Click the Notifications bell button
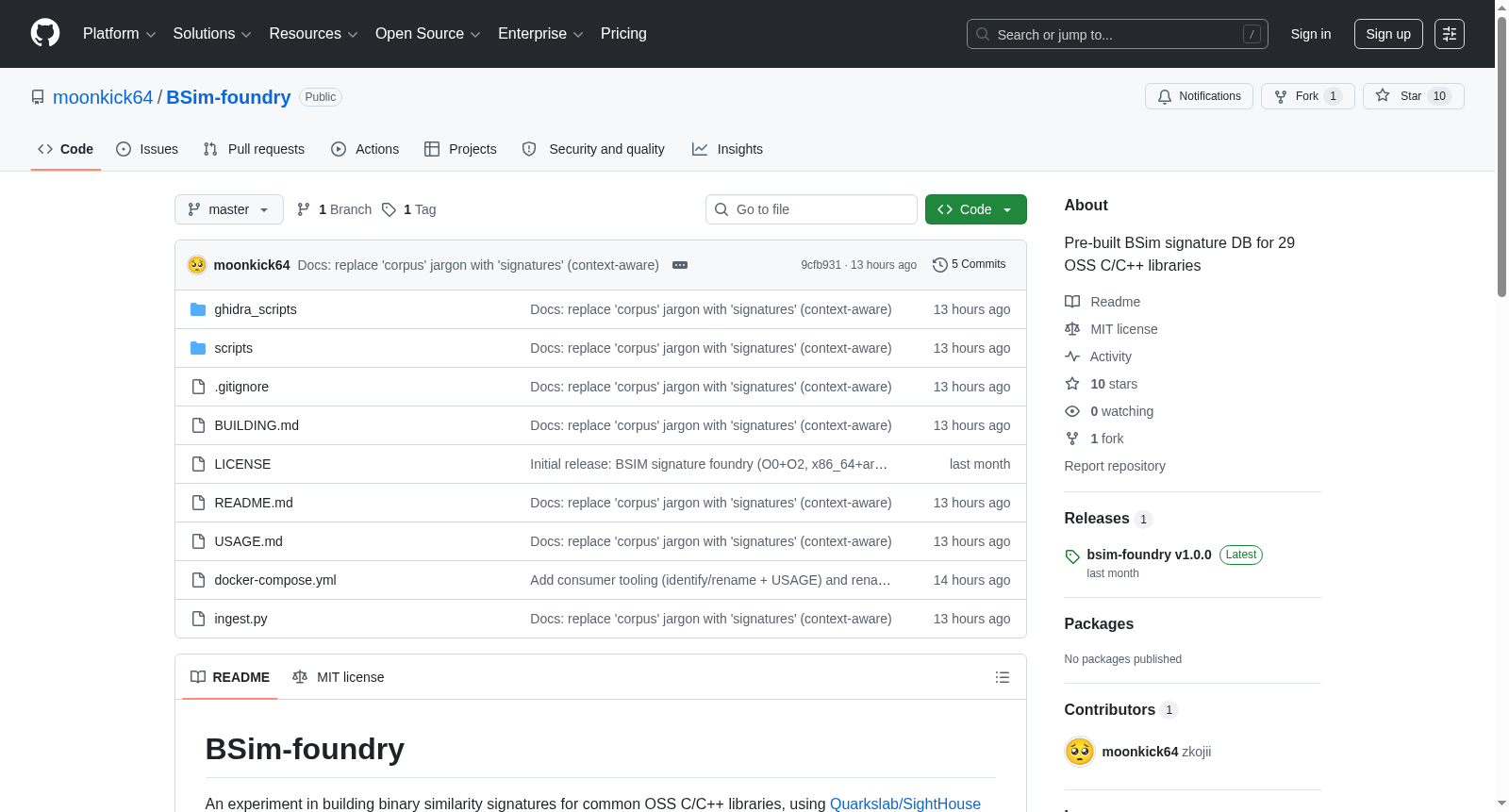This screenshot has width=1509, height=812. [x=1199, y=96]
